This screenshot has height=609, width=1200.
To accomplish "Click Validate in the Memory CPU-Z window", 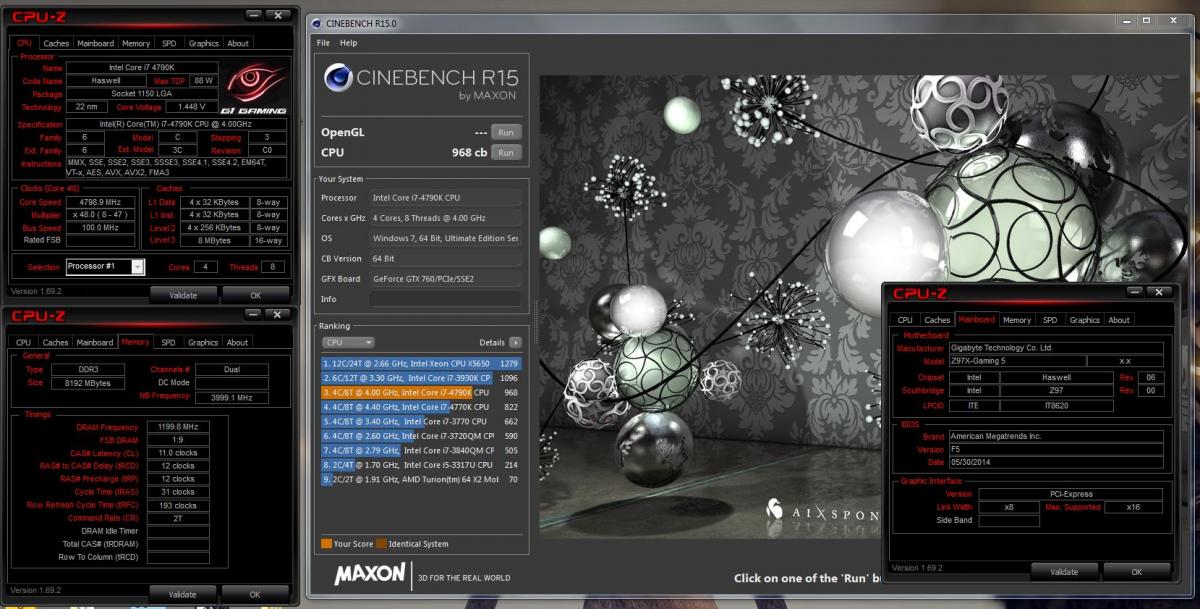I will click(x=183, y=594).
